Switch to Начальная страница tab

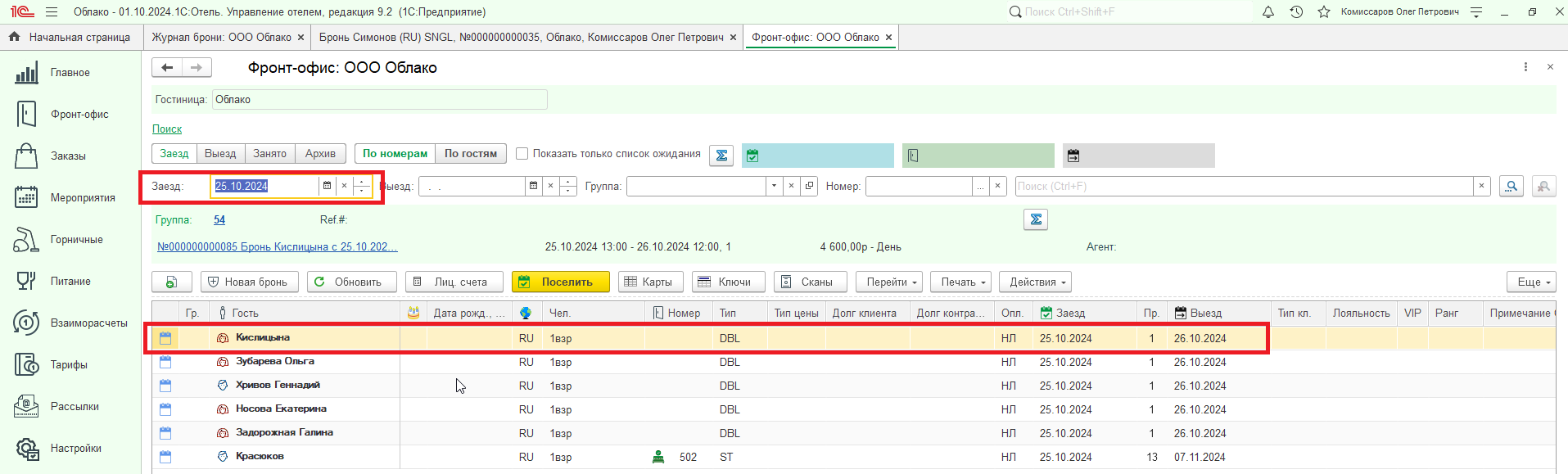[71, 38]
